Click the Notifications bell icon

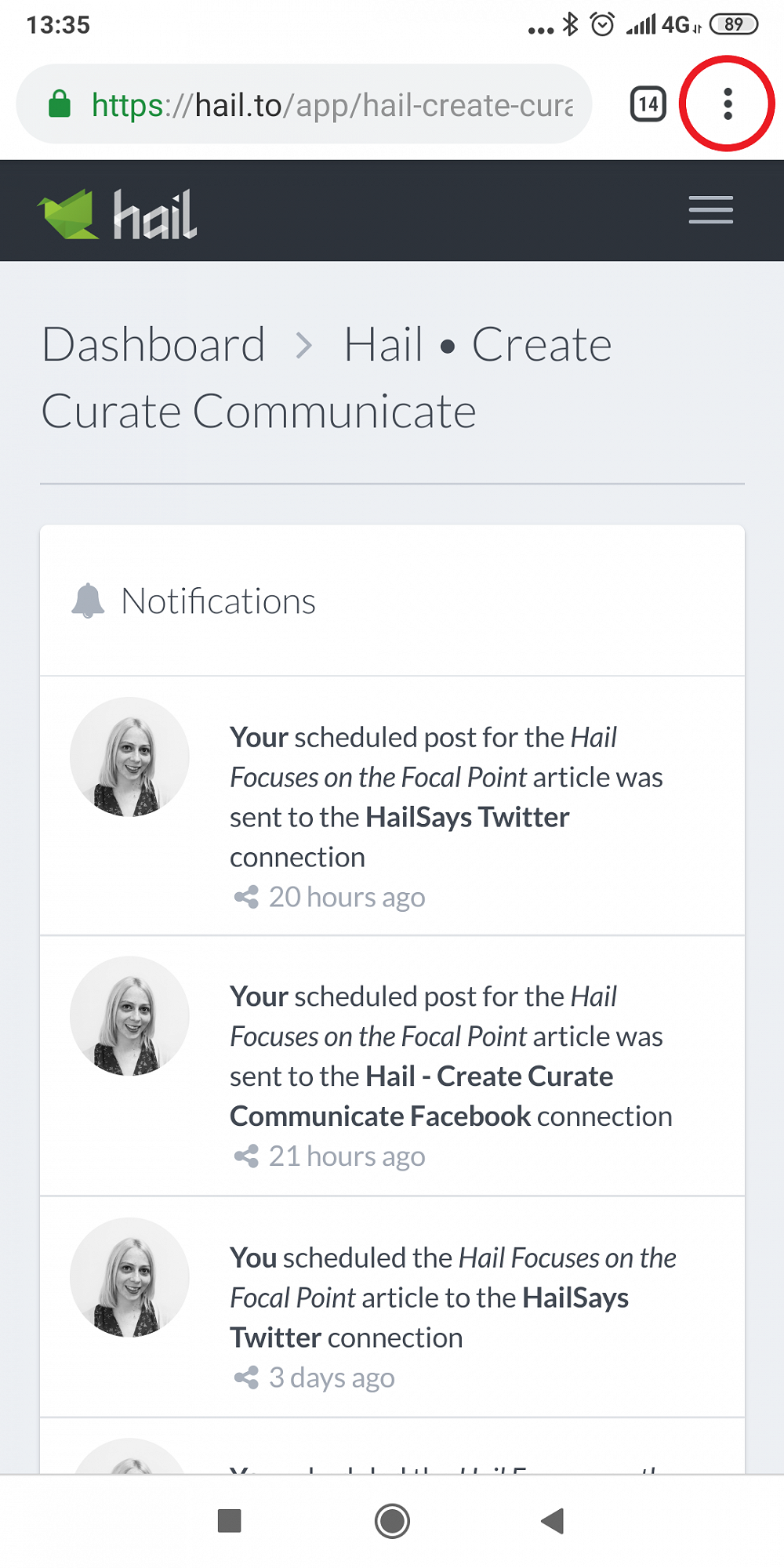pyautogui.click(x=88, y=601)
